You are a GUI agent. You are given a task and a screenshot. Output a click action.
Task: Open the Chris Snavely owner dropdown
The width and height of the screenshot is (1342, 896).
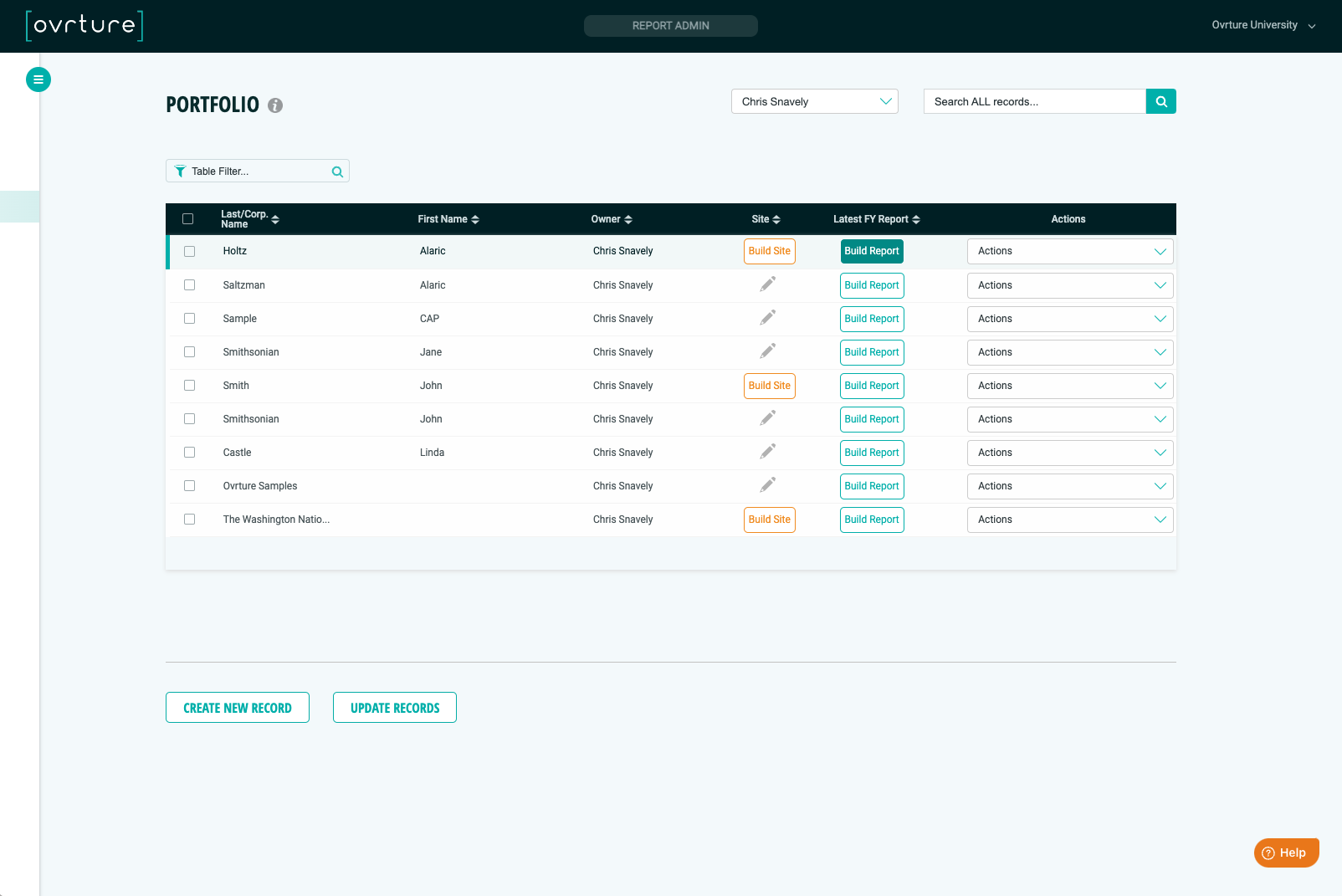tap(814, 101)
